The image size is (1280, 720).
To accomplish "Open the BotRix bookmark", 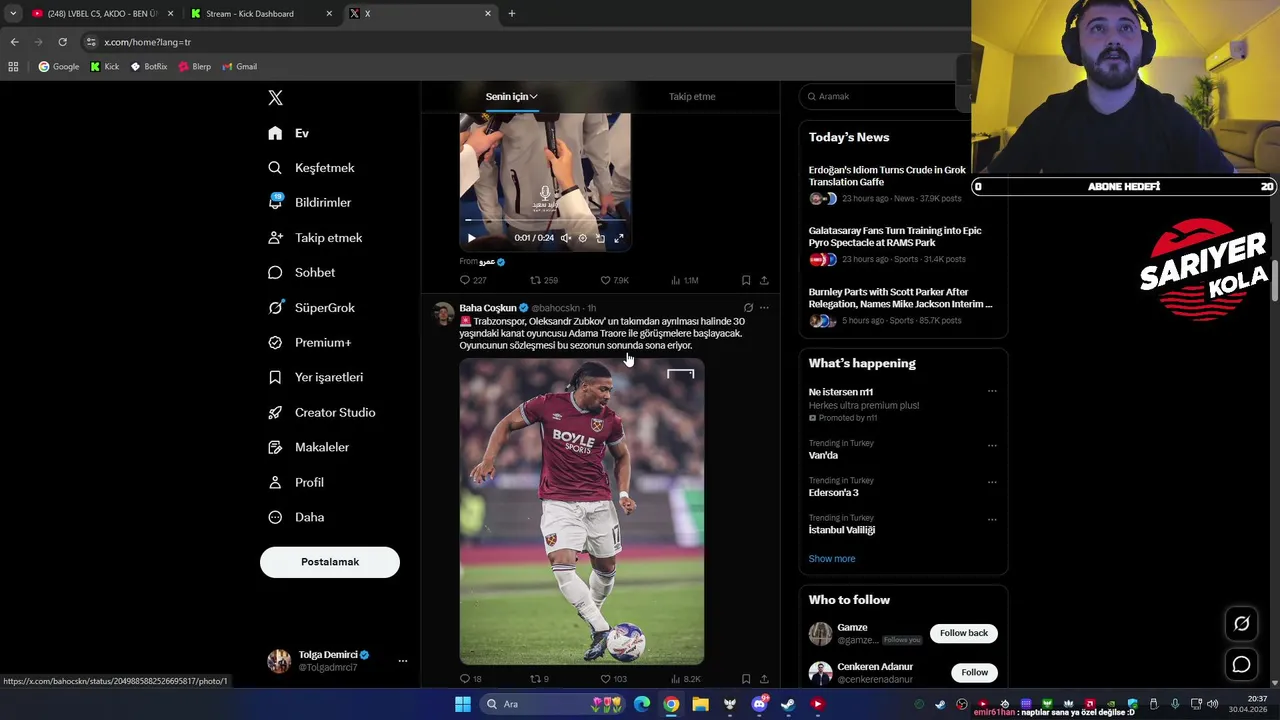I will coord(149,67).
